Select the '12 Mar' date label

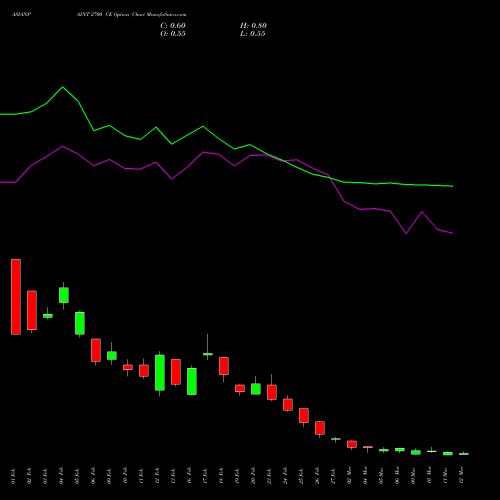pyautogui.click(x=461, y=476)
